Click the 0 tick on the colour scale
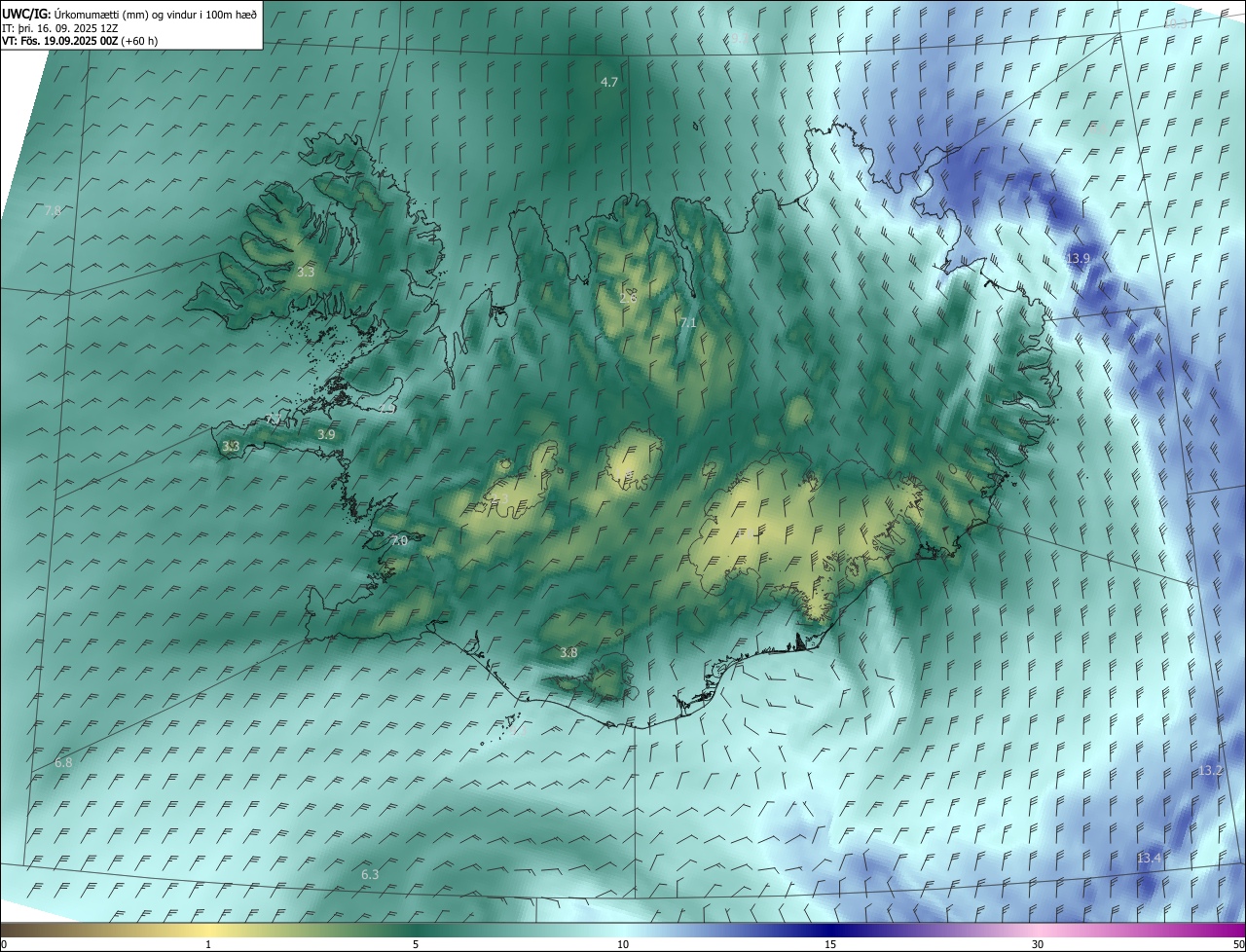1246x952 pixels. click(4, 944)
